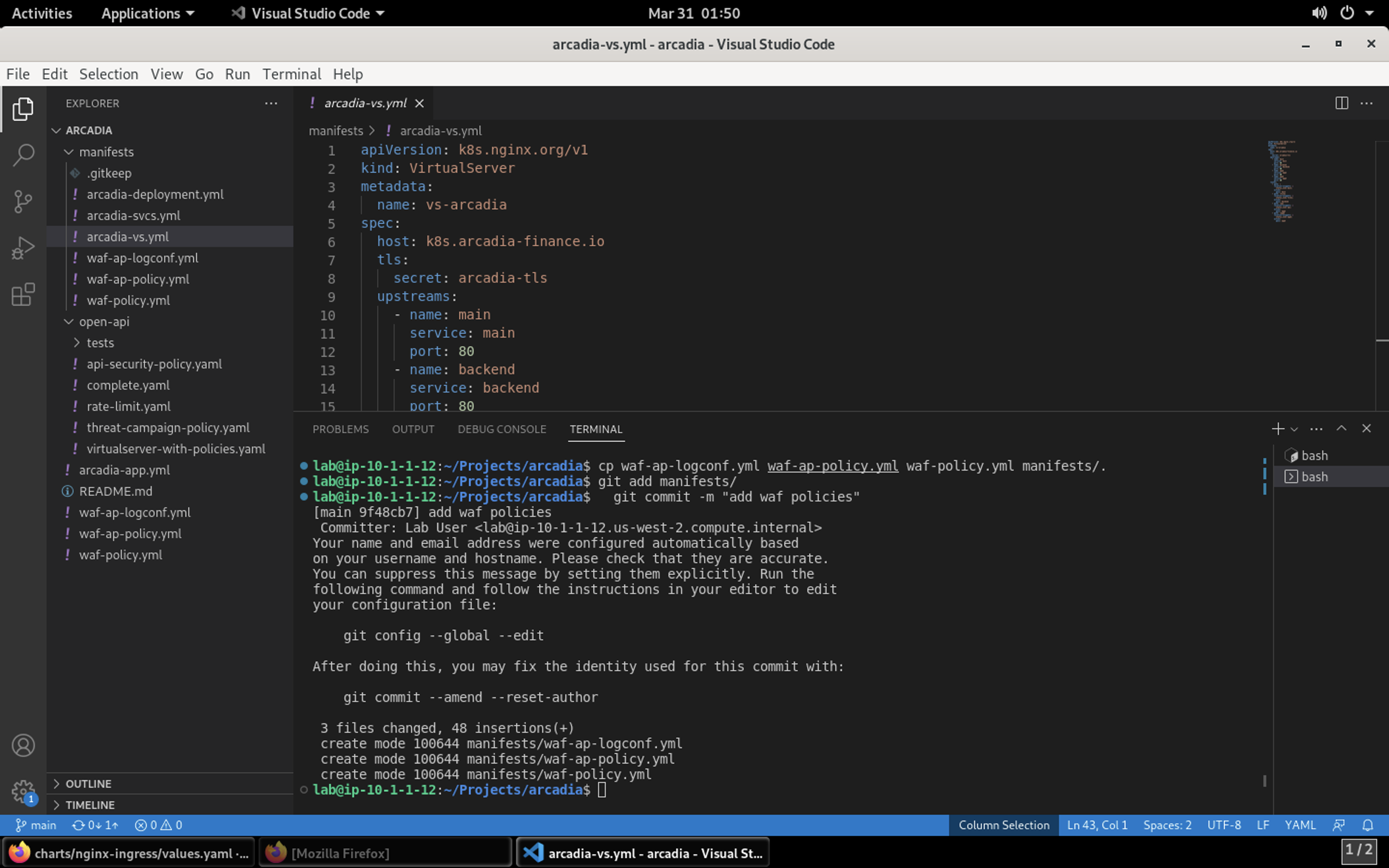Click the main branch indicator in status bar
The width and height of the screenshot is (1389, 868).
(36, 825)
